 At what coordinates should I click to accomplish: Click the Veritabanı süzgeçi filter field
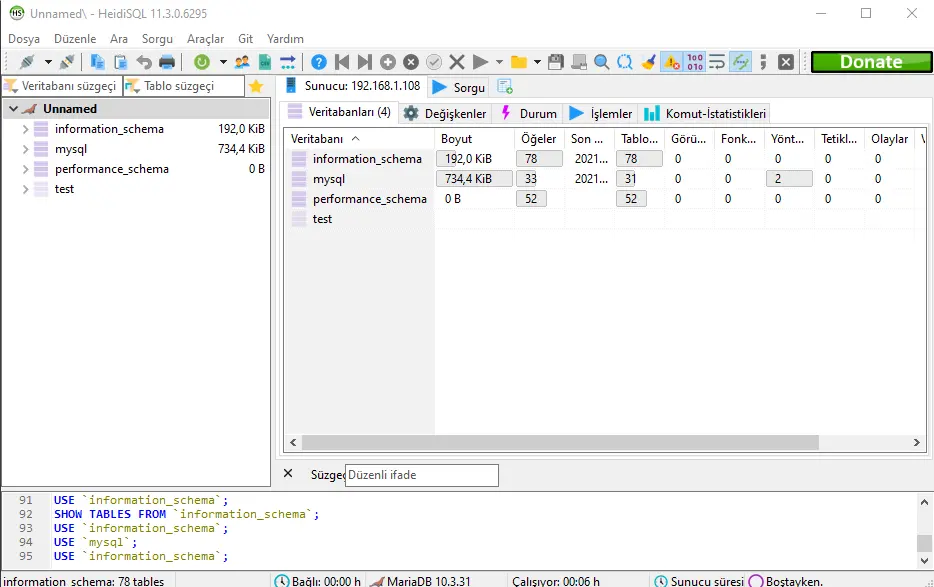coord(63,86)
